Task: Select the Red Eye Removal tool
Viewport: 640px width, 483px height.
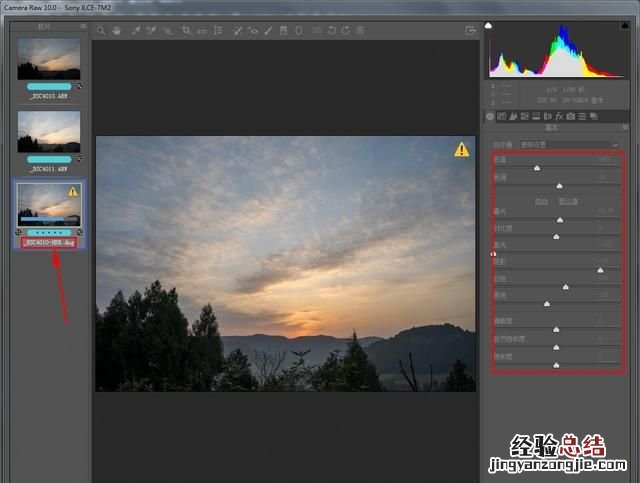Action: pos(253,31)
